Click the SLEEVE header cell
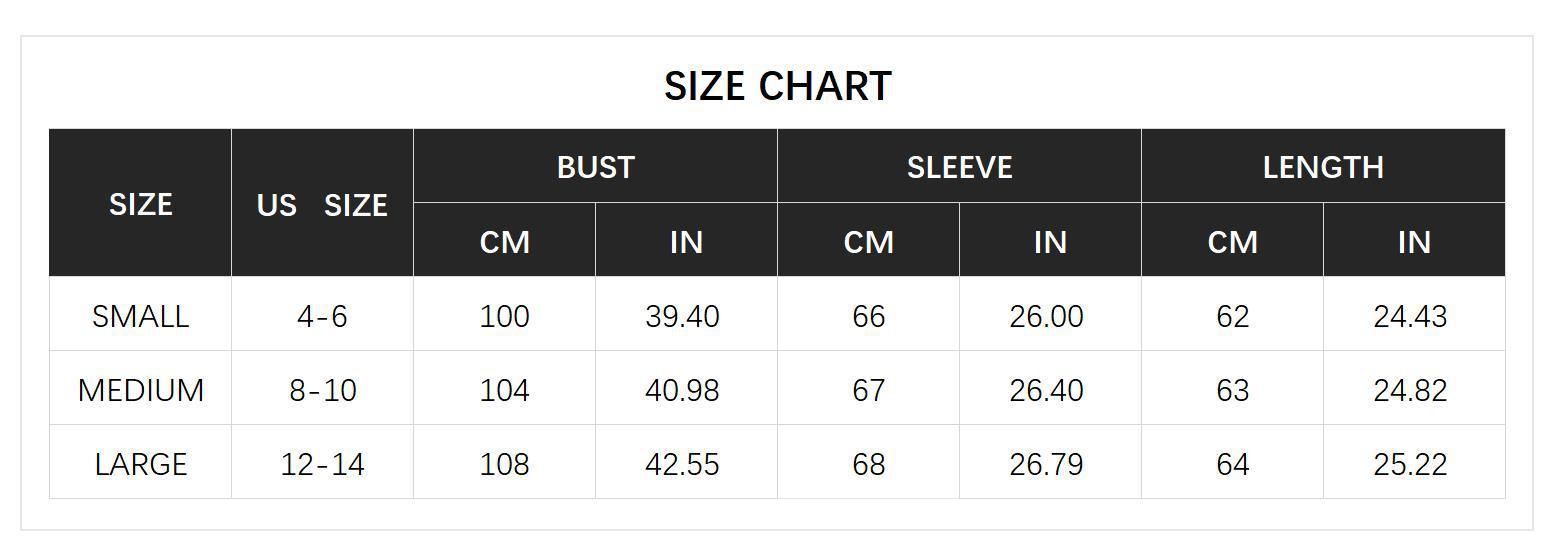This screenshot has height=560, width=1566. click(x=959, y=167)
